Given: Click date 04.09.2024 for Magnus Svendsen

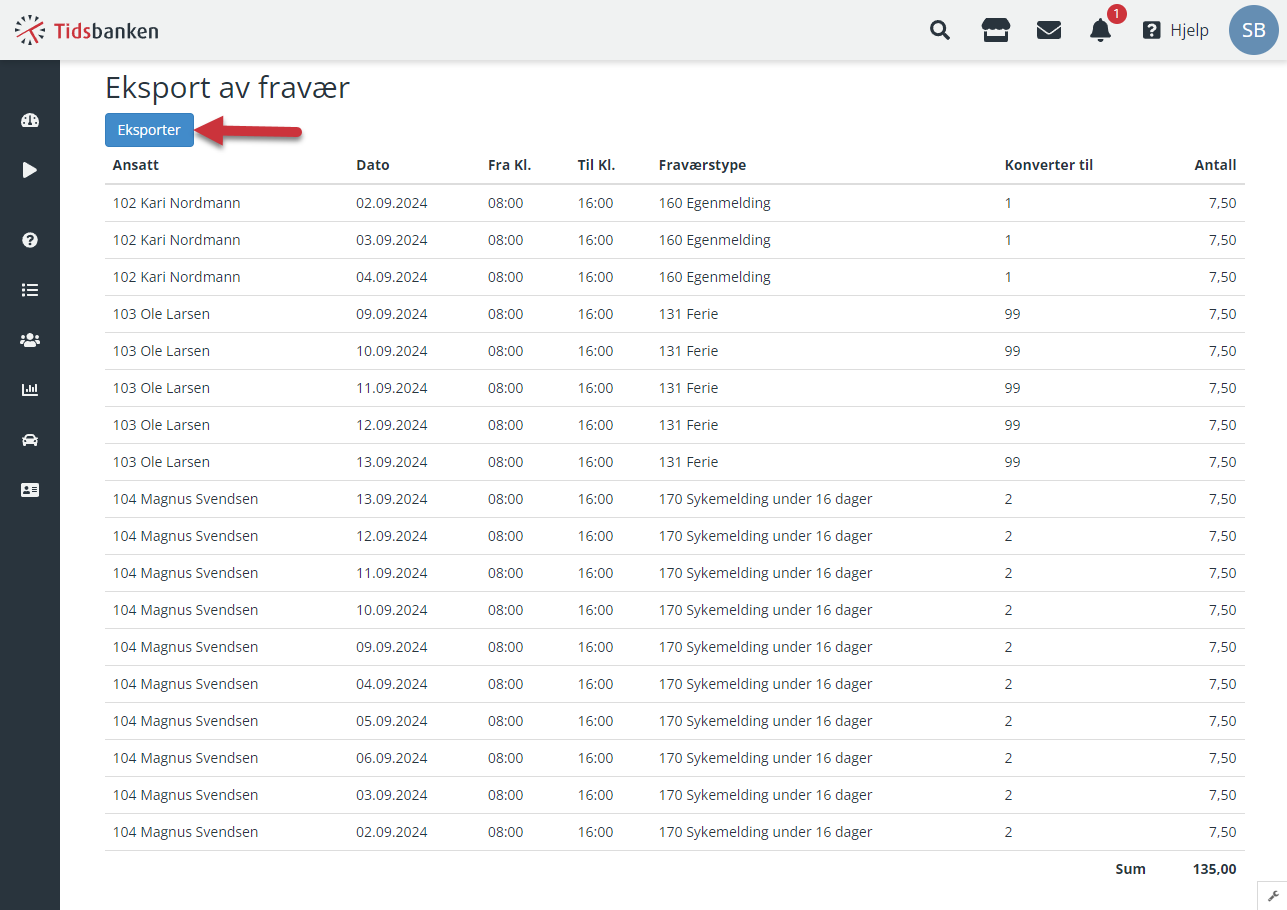Looking at the screenshot, I should [392, 684].
